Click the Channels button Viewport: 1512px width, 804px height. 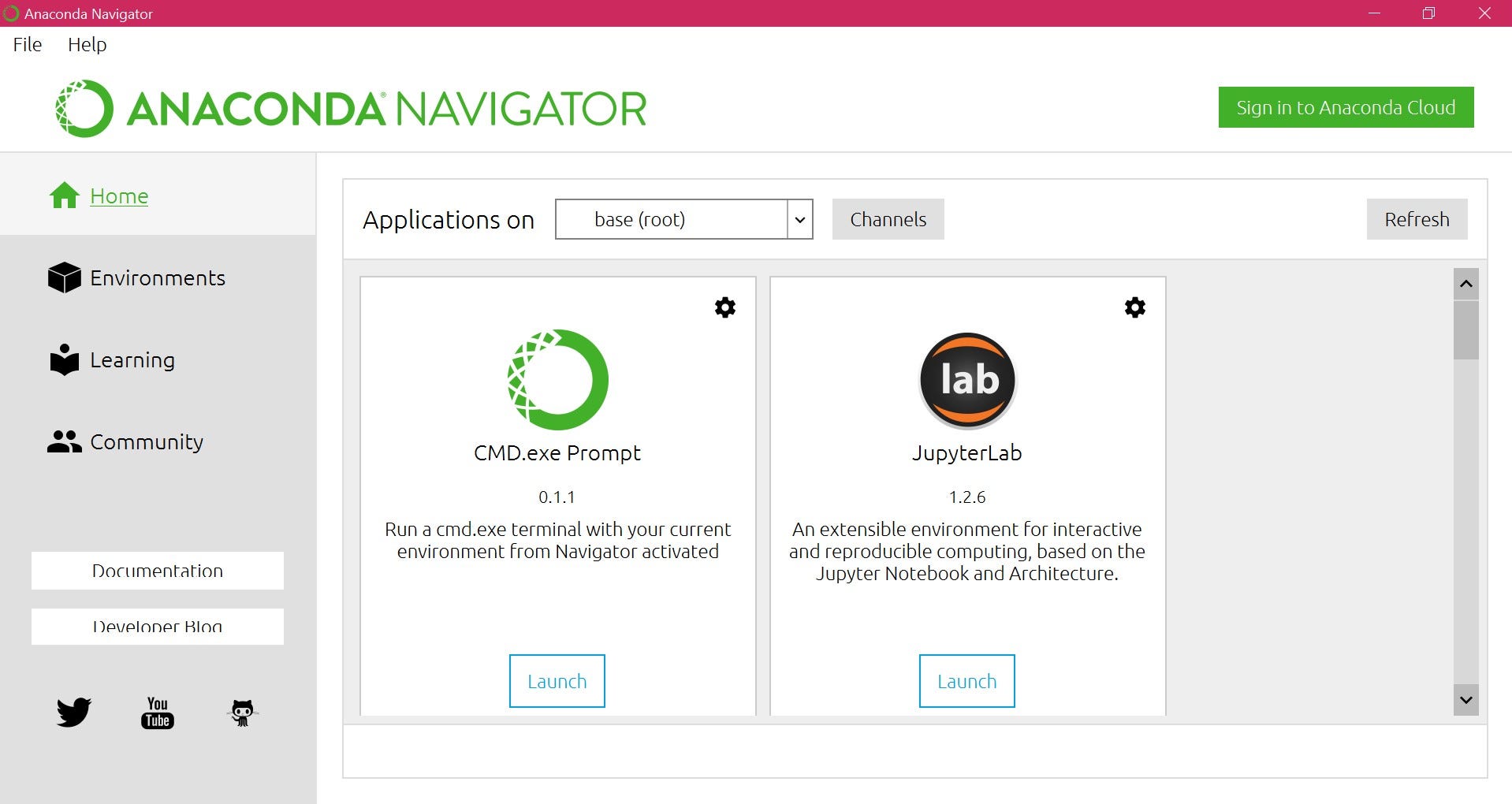tap(888, 219)
